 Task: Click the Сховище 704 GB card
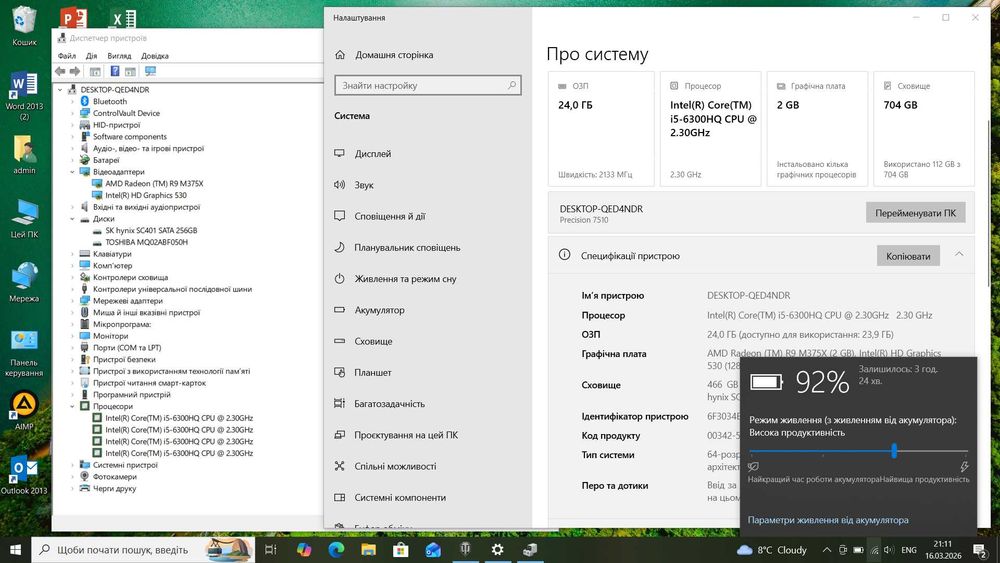coord(923,129)
